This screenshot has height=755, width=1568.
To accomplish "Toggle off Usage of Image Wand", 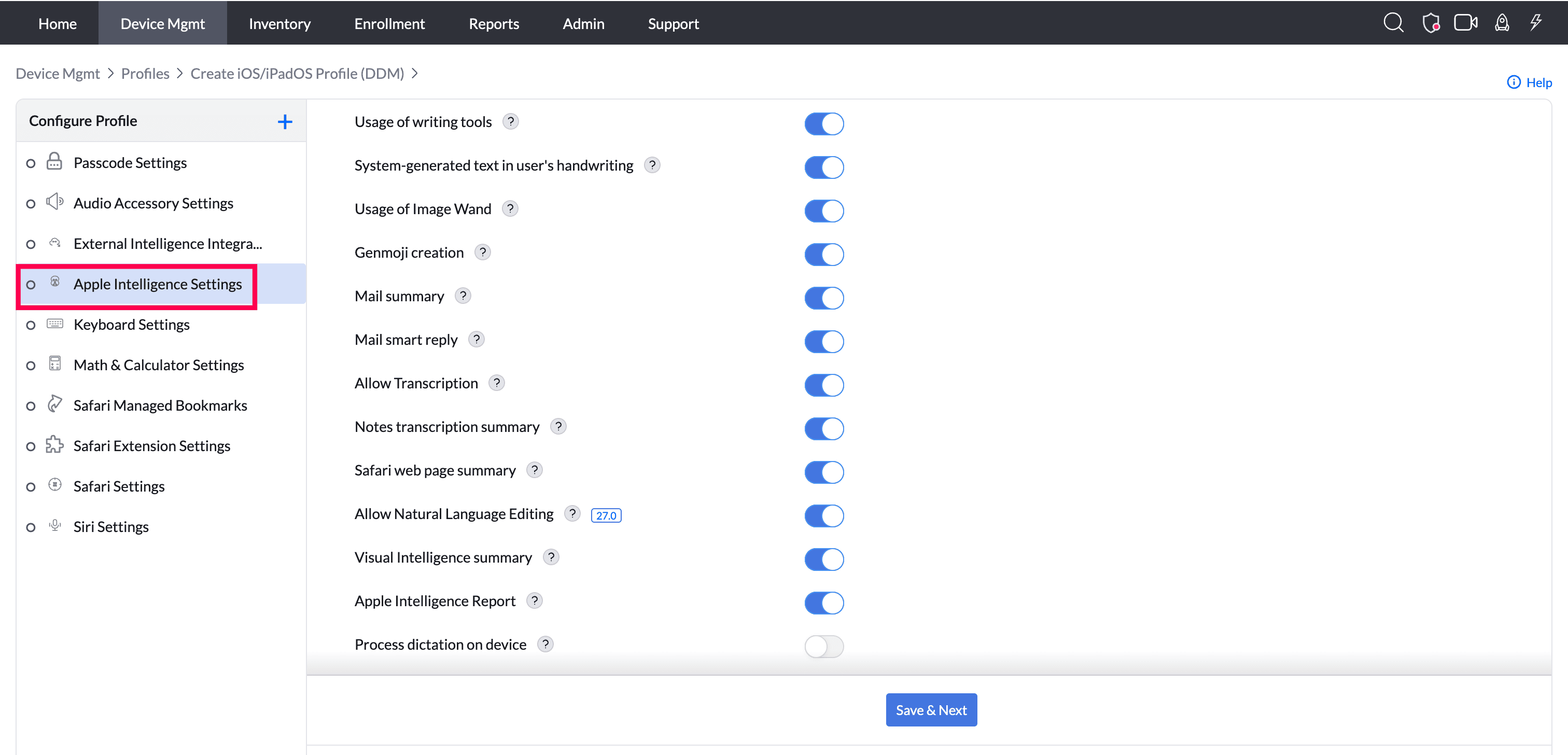I will point(824,211).
